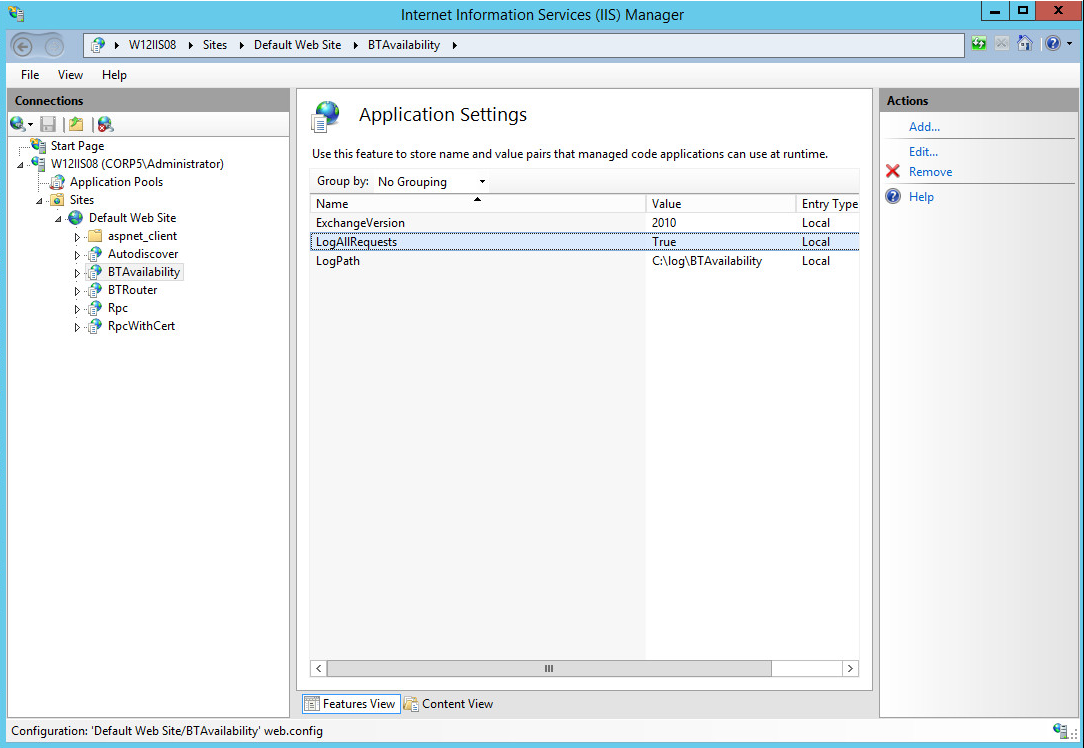Expand the aspnet_client folder node
1084x748 pixels.
click(78, 237)
